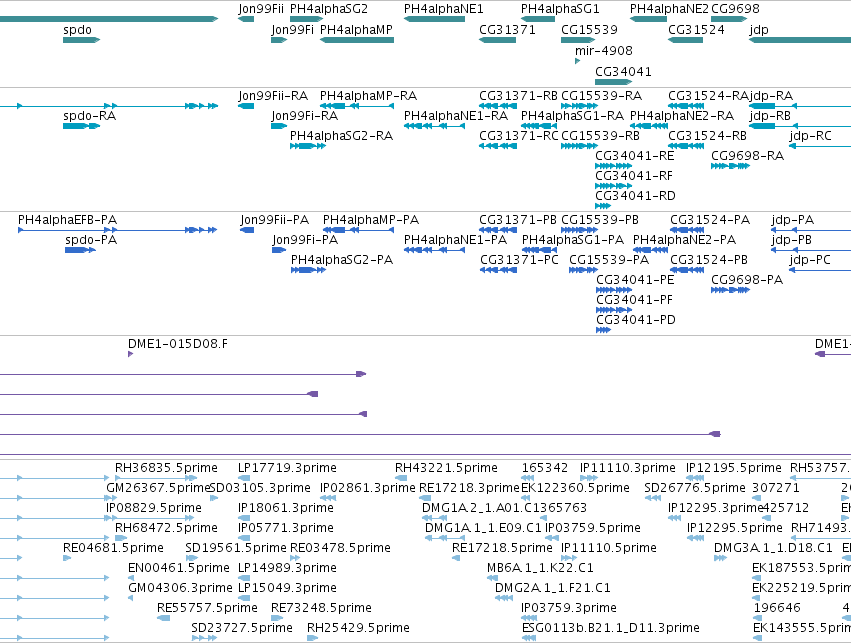Click the GM04306.3prime EST label
The image size is (851, 643).
pyautogui.click(x=180, y=588)
